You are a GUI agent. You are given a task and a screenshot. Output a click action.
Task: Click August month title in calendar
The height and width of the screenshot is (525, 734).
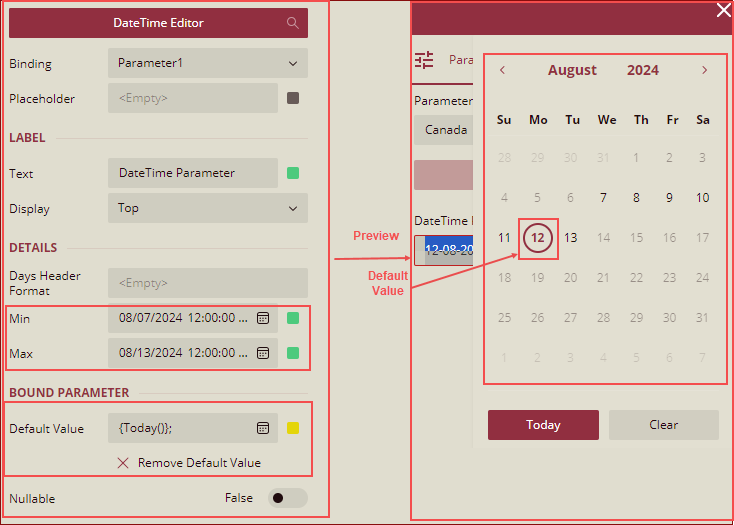pyautogui.click(x=572, y=70)
